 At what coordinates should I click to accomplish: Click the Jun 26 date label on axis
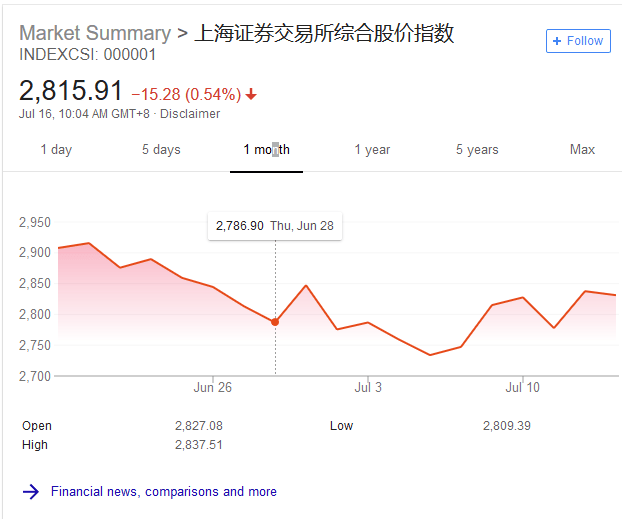(212, 387)
